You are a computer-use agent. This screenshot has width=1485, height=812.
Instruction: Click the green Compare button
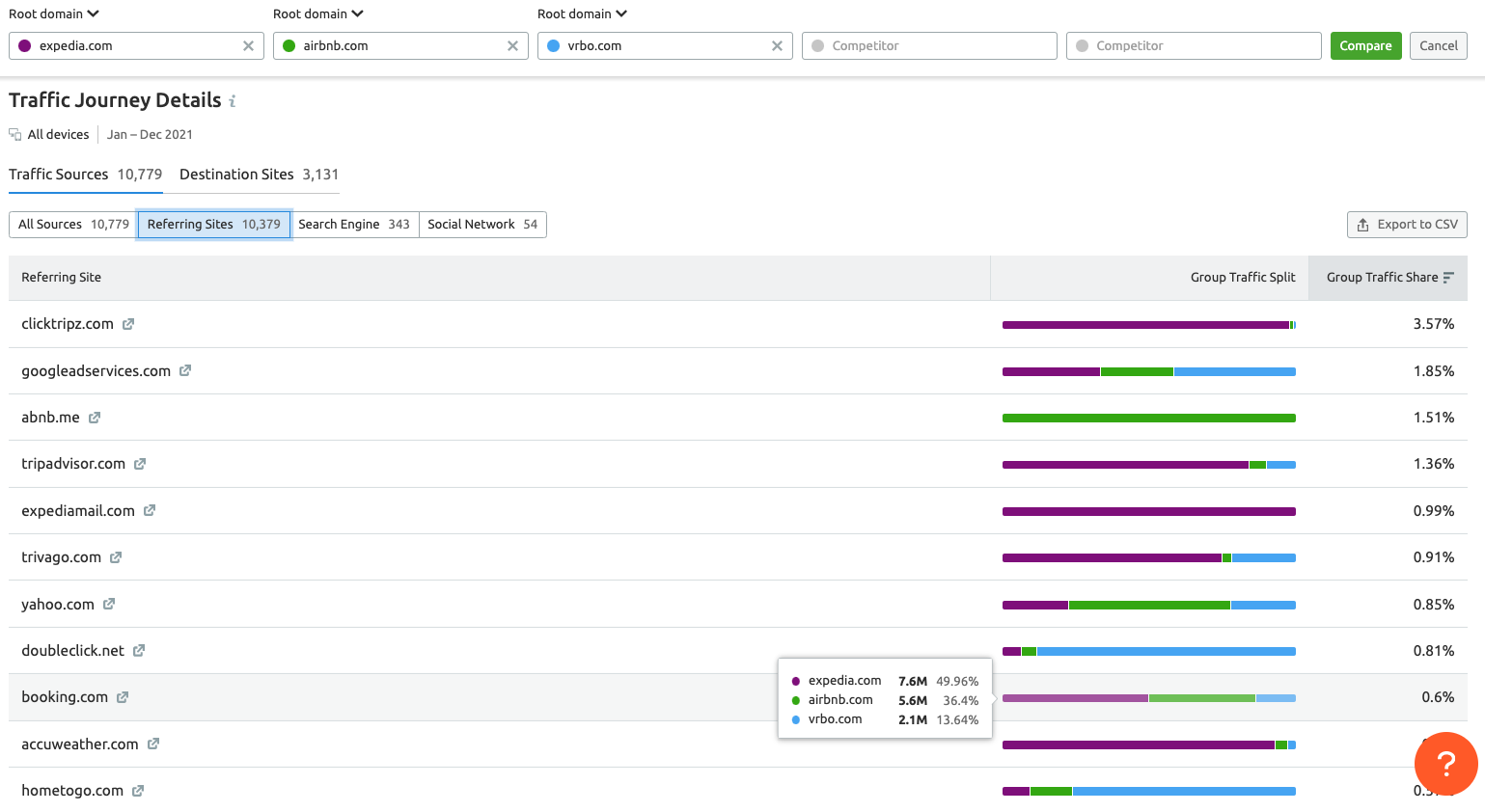(x=1365, y=45)
